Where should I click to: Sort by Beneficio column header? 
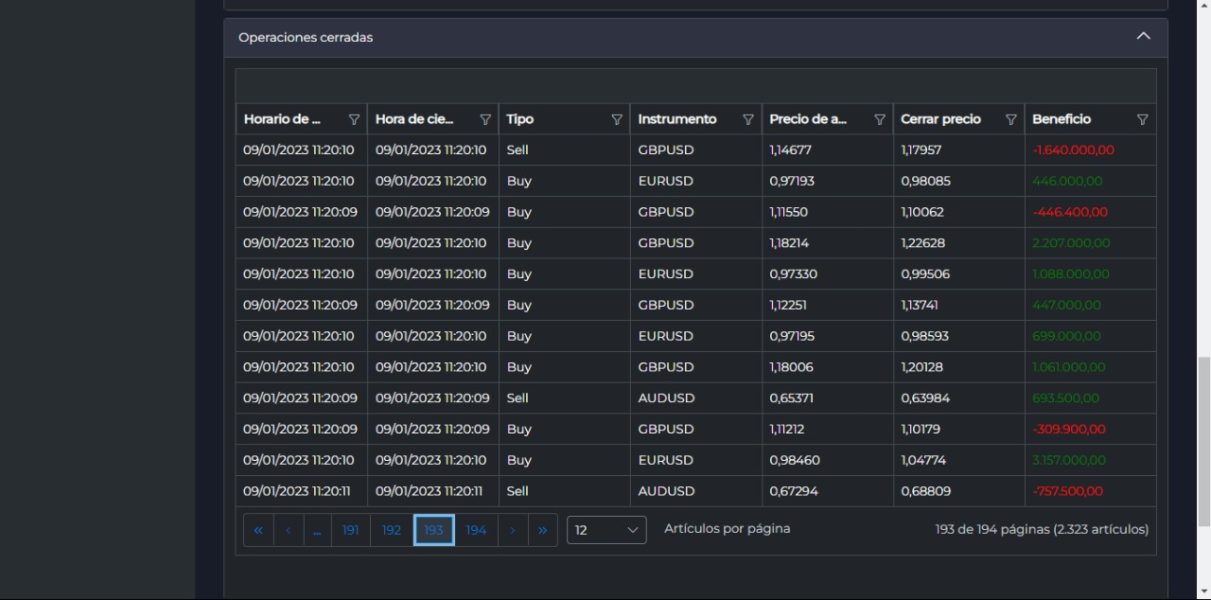1061,119
